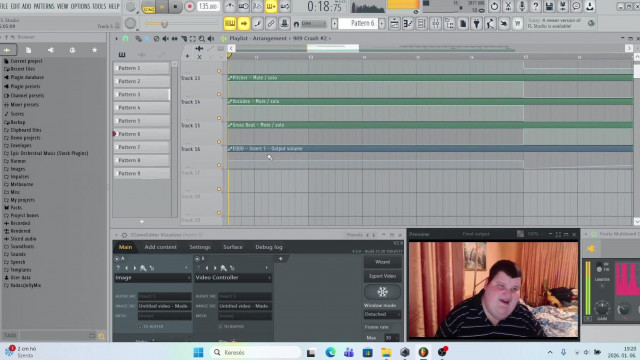Toggle the metronome icon
The width and height of the screenshot is (640, 360).
pos(230,7)
